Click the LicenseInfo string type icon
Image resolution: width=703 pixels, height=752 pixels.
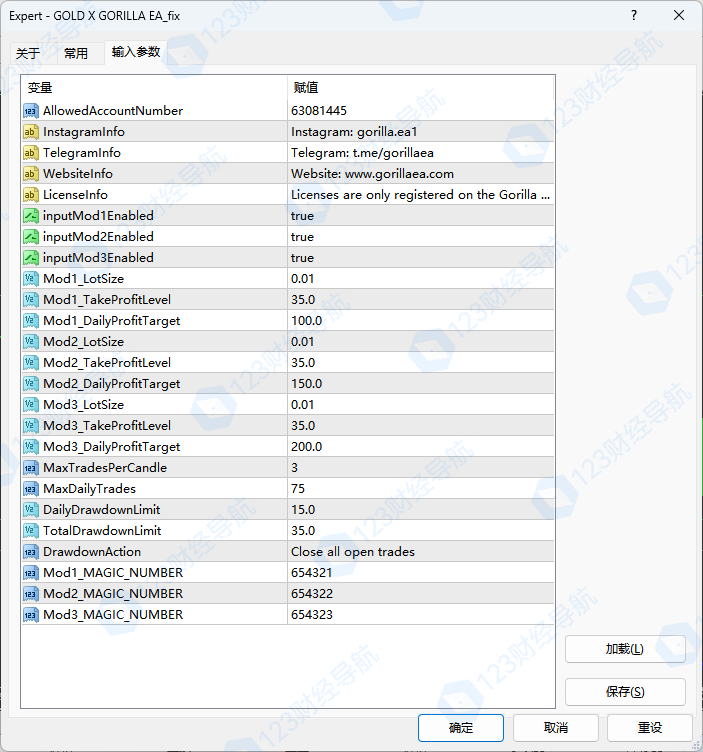click(x=31, y=195)
